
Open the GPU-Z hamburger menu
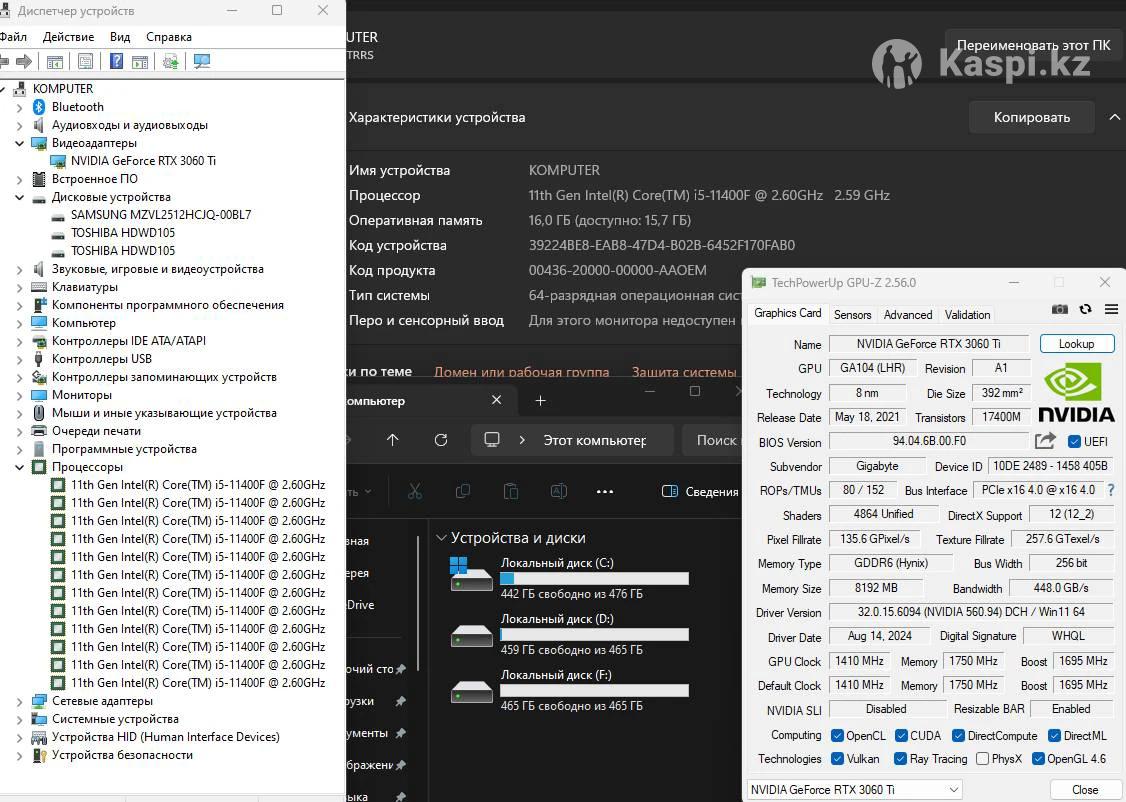1111,310
